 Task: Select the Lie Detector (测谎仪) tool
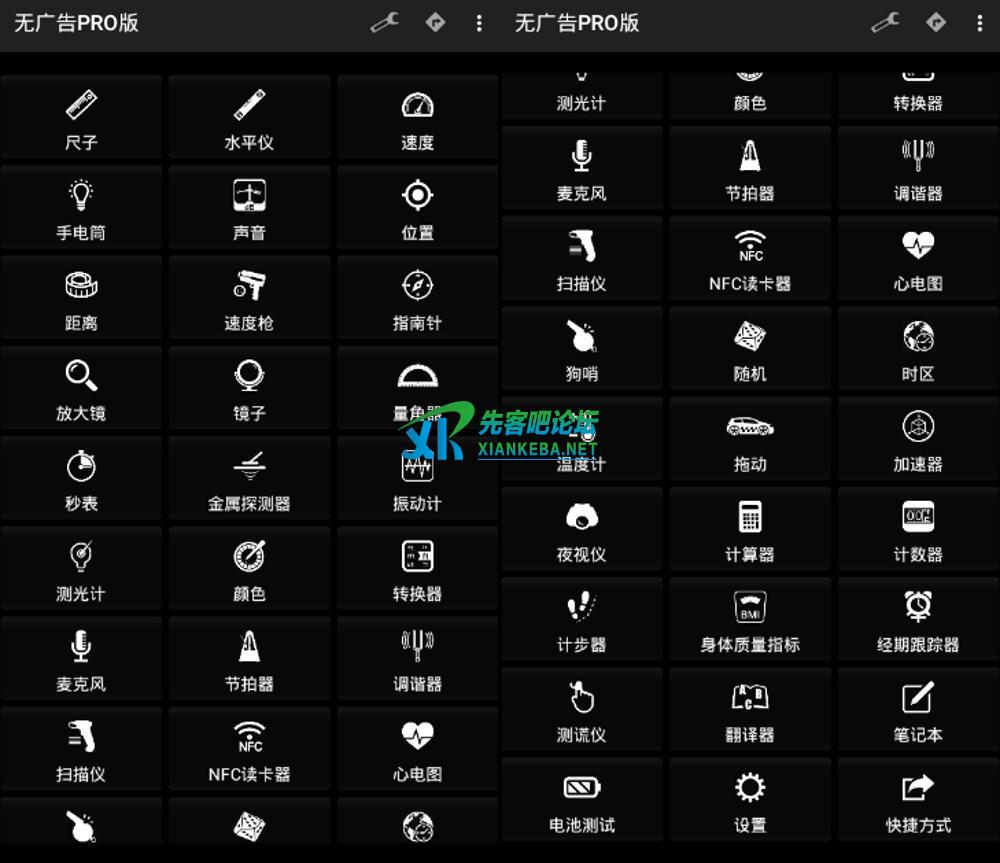(x=581, y=709)
